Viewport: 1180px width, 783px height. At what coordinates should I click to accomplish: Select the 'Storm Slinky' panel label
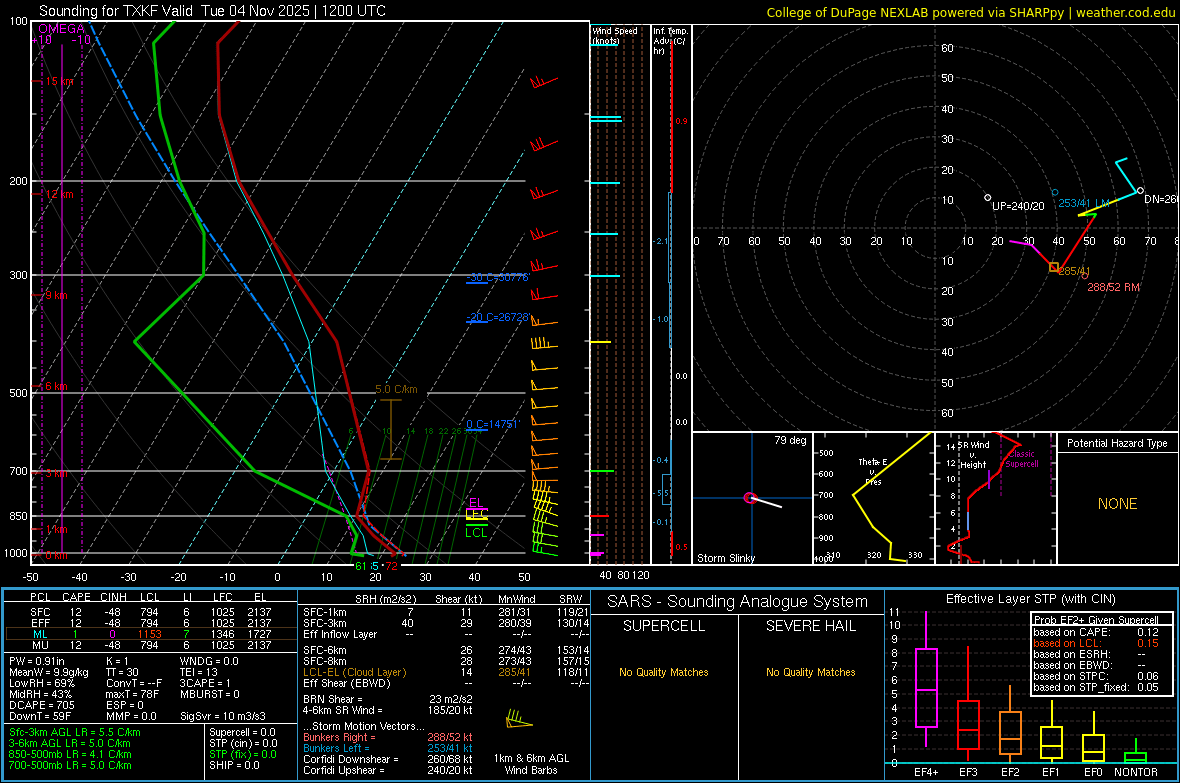tap(725, 558)
